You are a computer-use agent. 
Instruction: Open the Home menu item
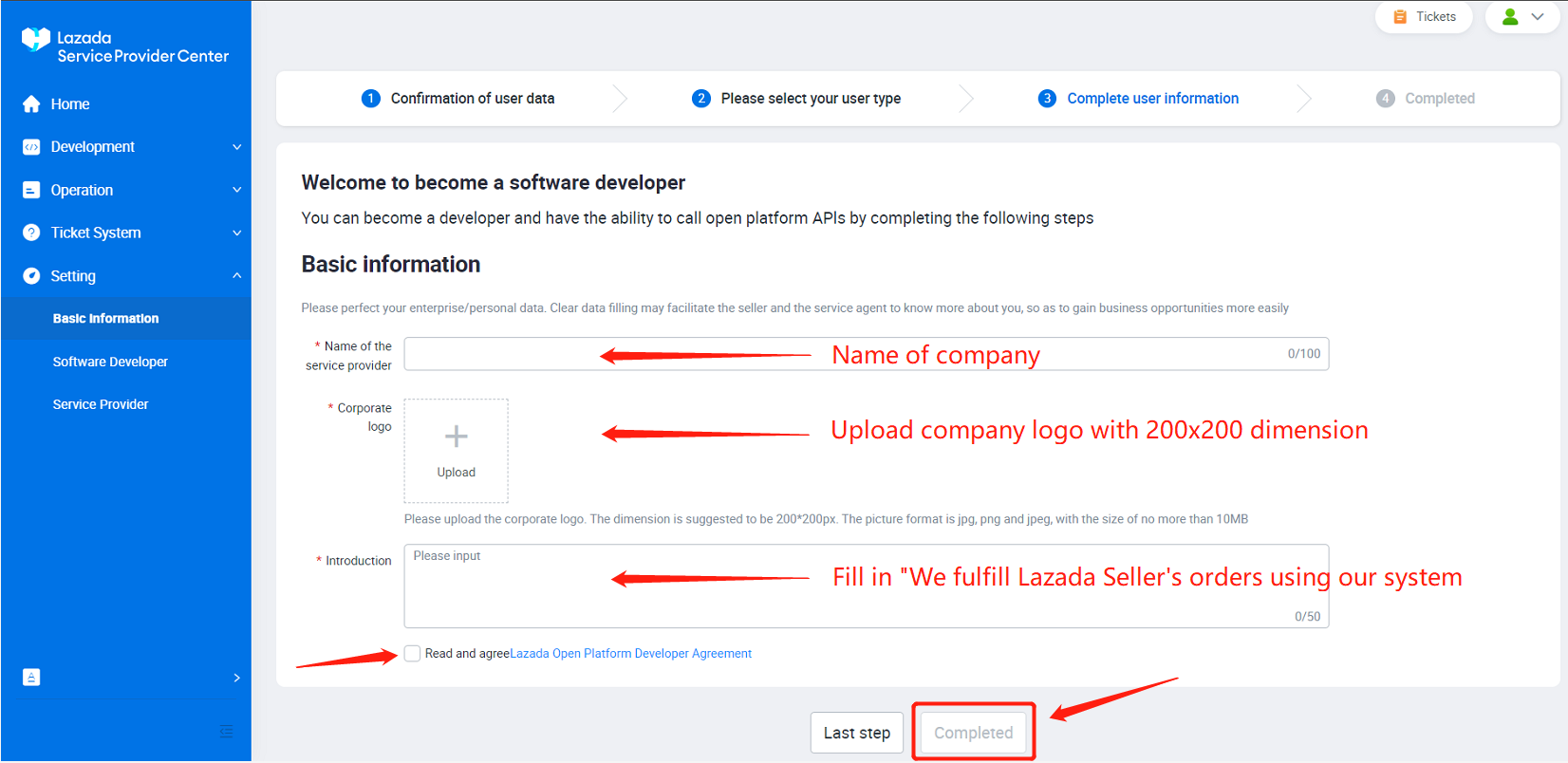point(125,104)
